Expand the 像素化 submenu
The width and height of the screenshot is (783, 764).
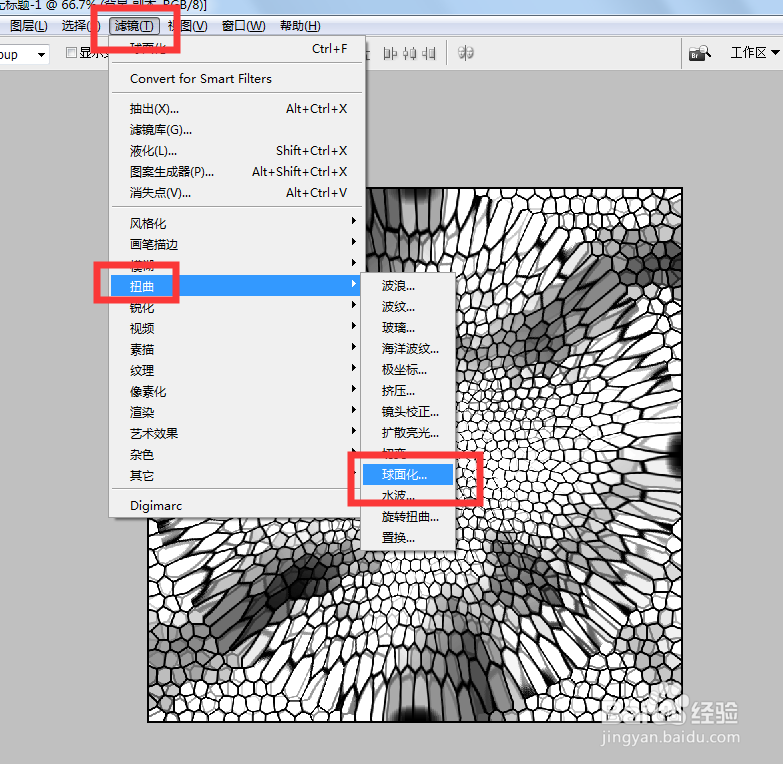237,391
